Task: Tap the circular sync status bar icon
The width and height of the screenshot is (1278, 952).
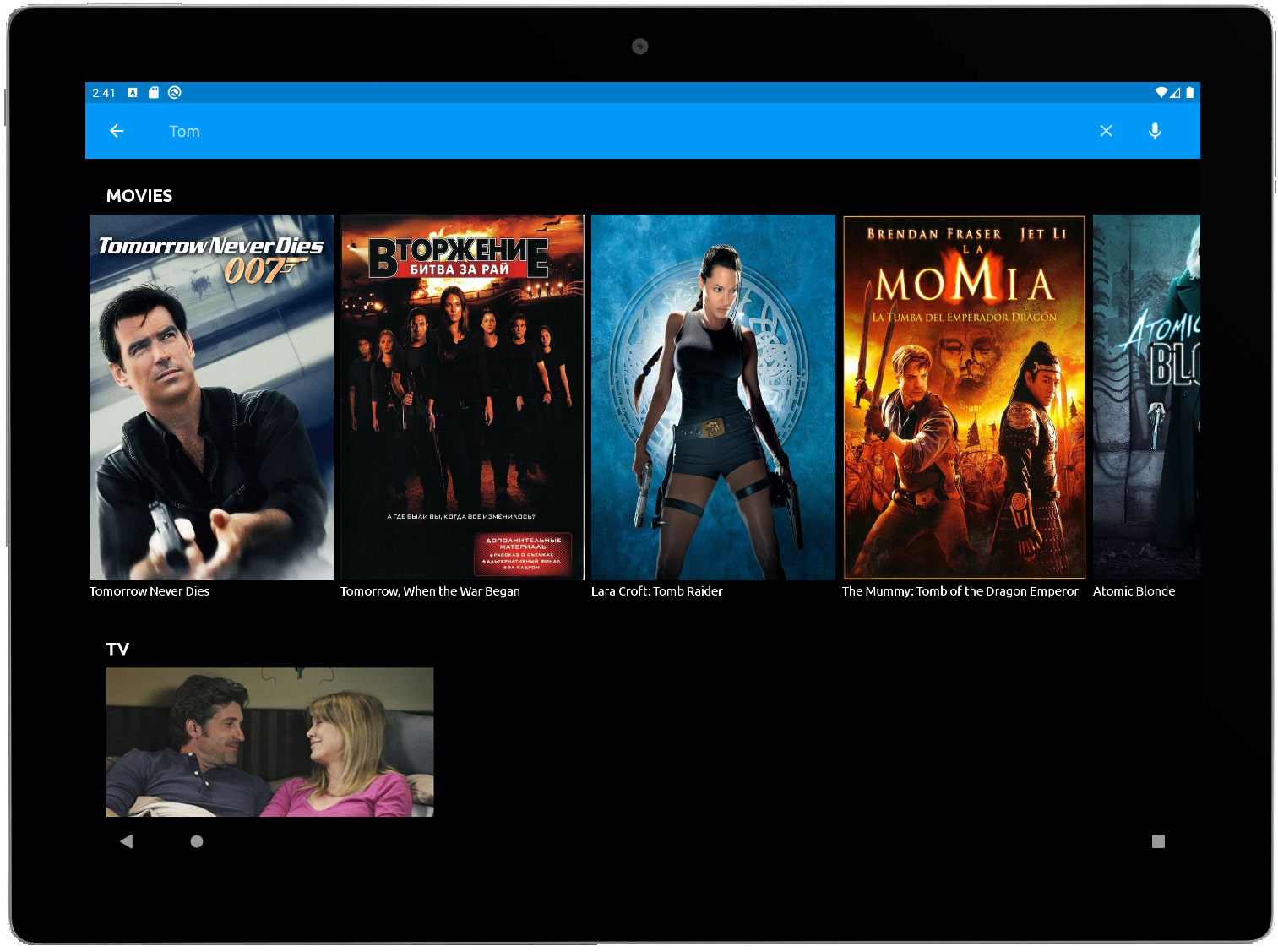Action: (x=175, y=93)
